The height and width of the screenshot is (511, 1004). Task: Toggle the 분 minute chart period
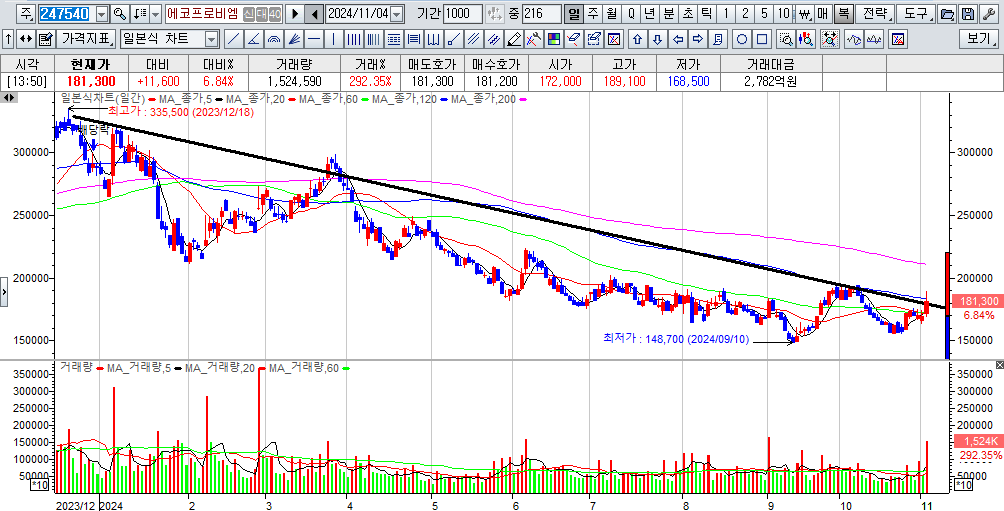669,14
